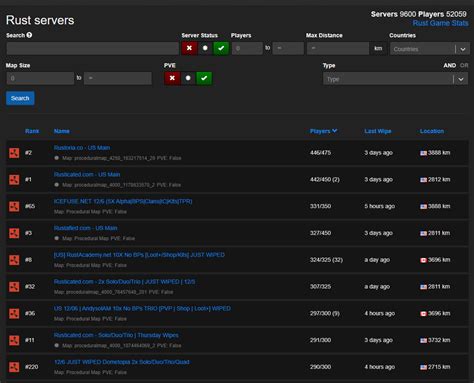This screenshot has height=383, width=474.
Task: Set Server Status filter to red X offline
Action: 189,48
